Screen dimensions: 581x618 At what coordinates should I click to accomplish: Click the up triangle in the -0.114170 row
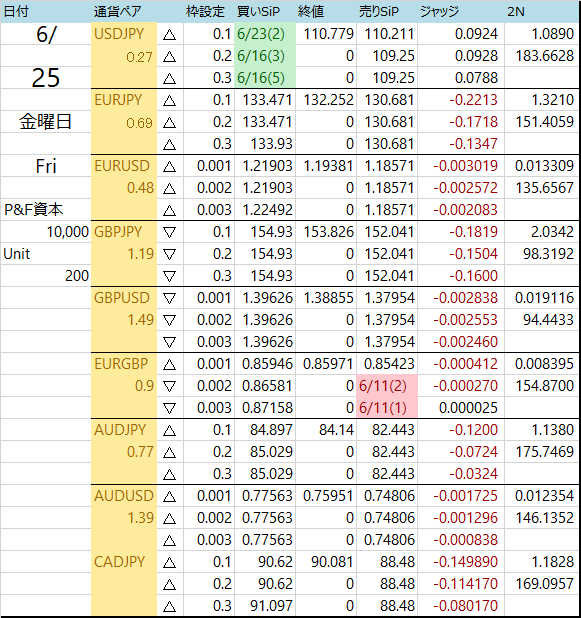169,584
